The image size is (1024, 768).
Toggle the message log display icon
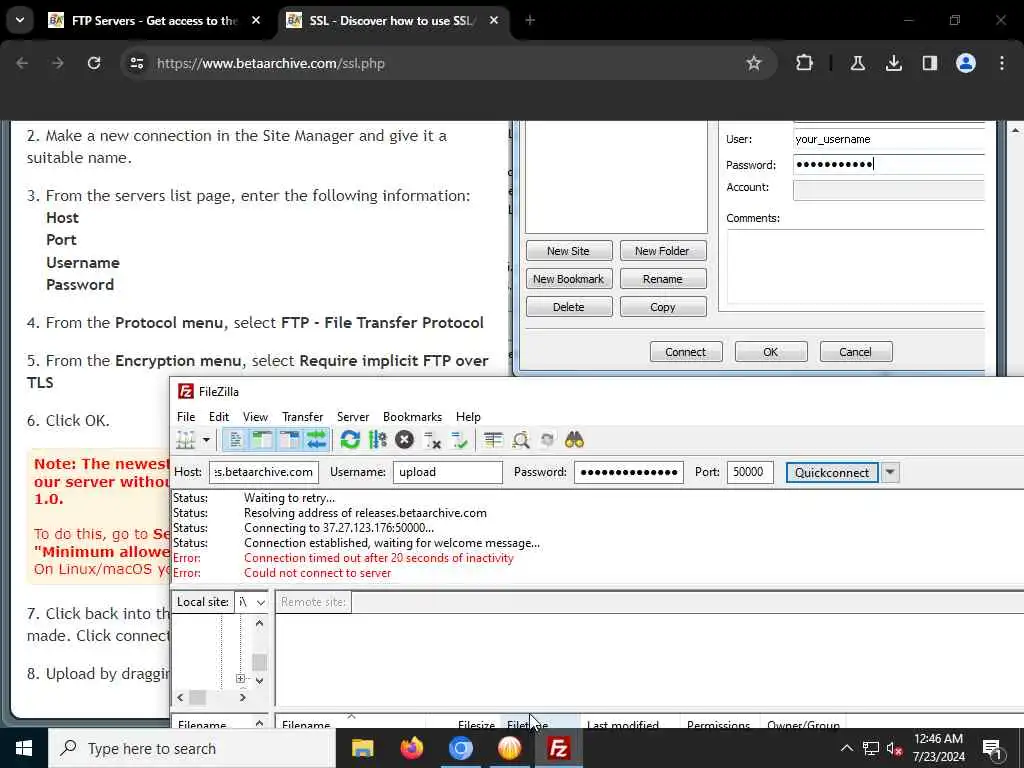(235, 440)
